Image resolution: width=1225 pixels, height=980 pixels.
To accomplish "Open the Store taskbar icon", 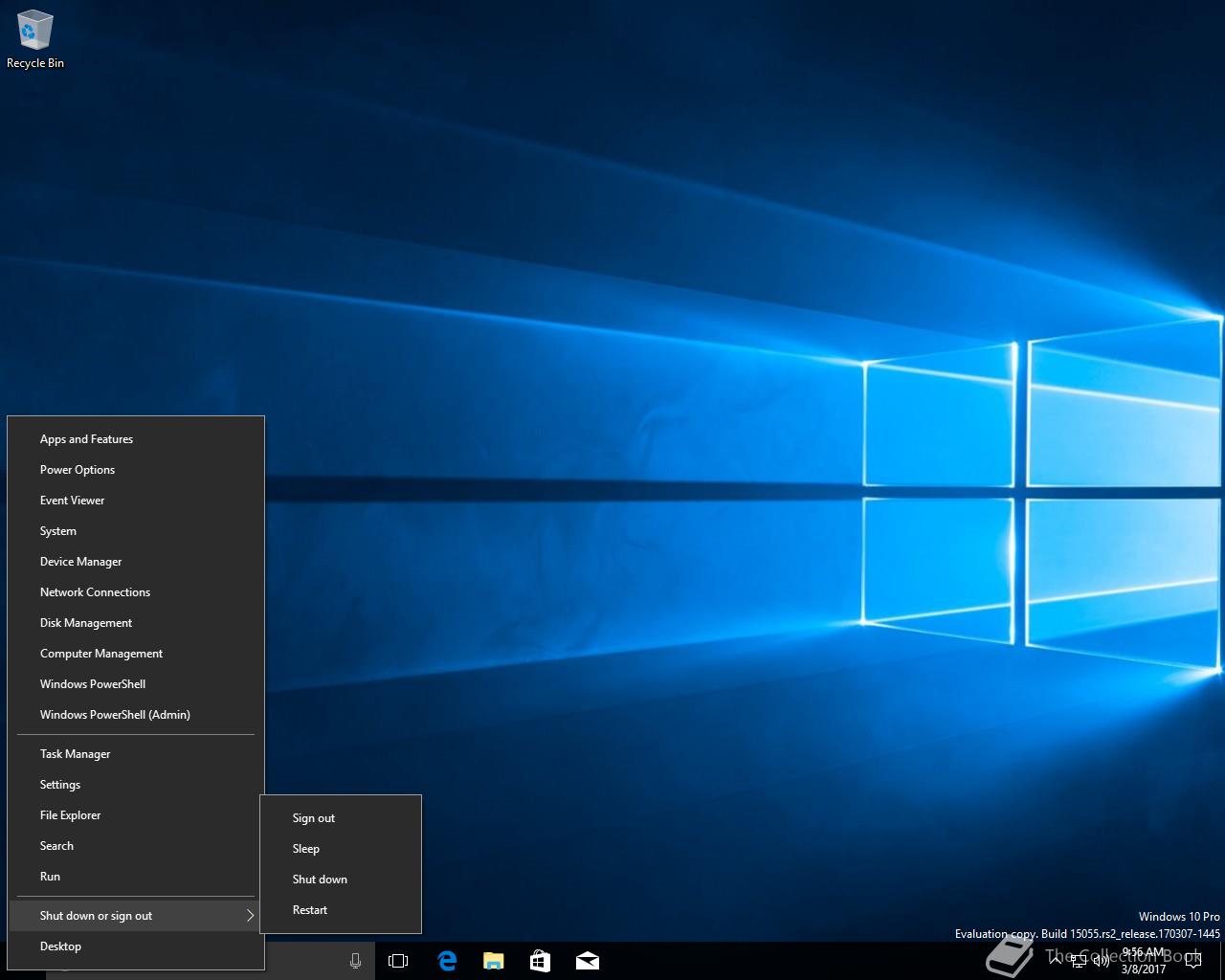I will point(541,961).
